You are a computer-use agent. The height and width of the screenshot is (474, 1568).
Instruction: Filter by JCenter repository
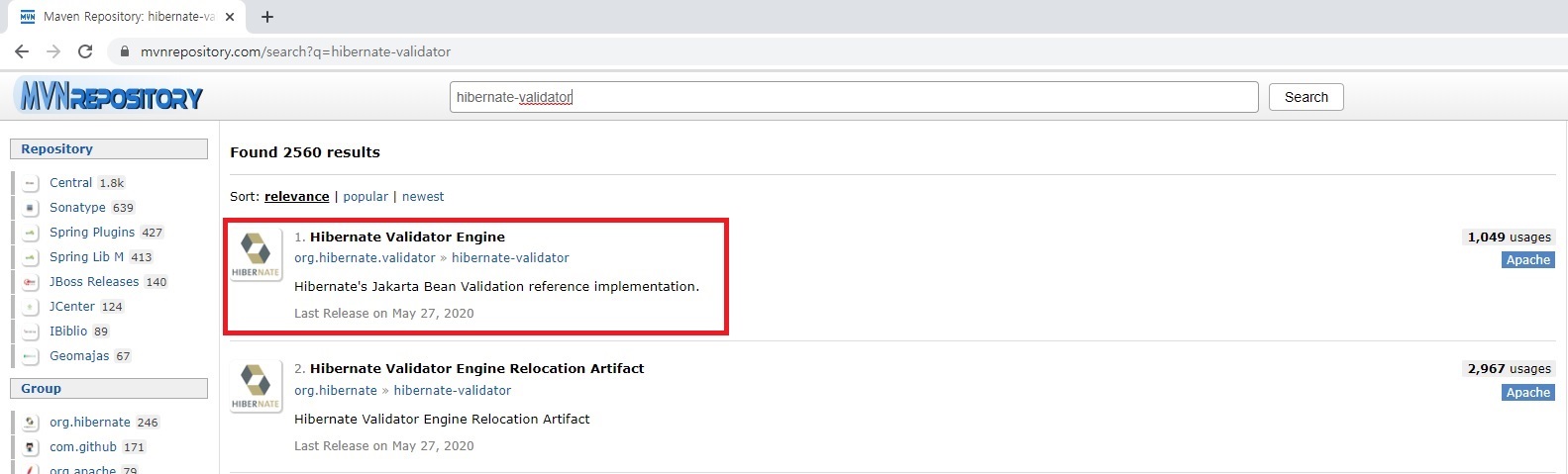(x=72, y=307)
